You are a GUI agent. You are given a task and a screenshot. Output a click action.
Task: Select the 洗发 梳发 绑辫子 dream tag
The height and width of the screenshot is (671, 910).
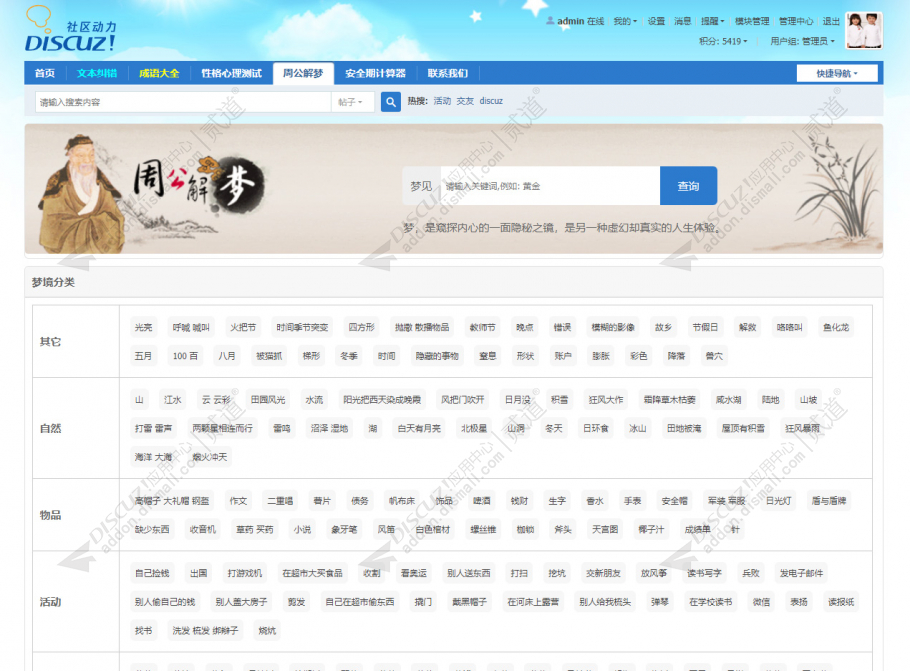(205, 631)
